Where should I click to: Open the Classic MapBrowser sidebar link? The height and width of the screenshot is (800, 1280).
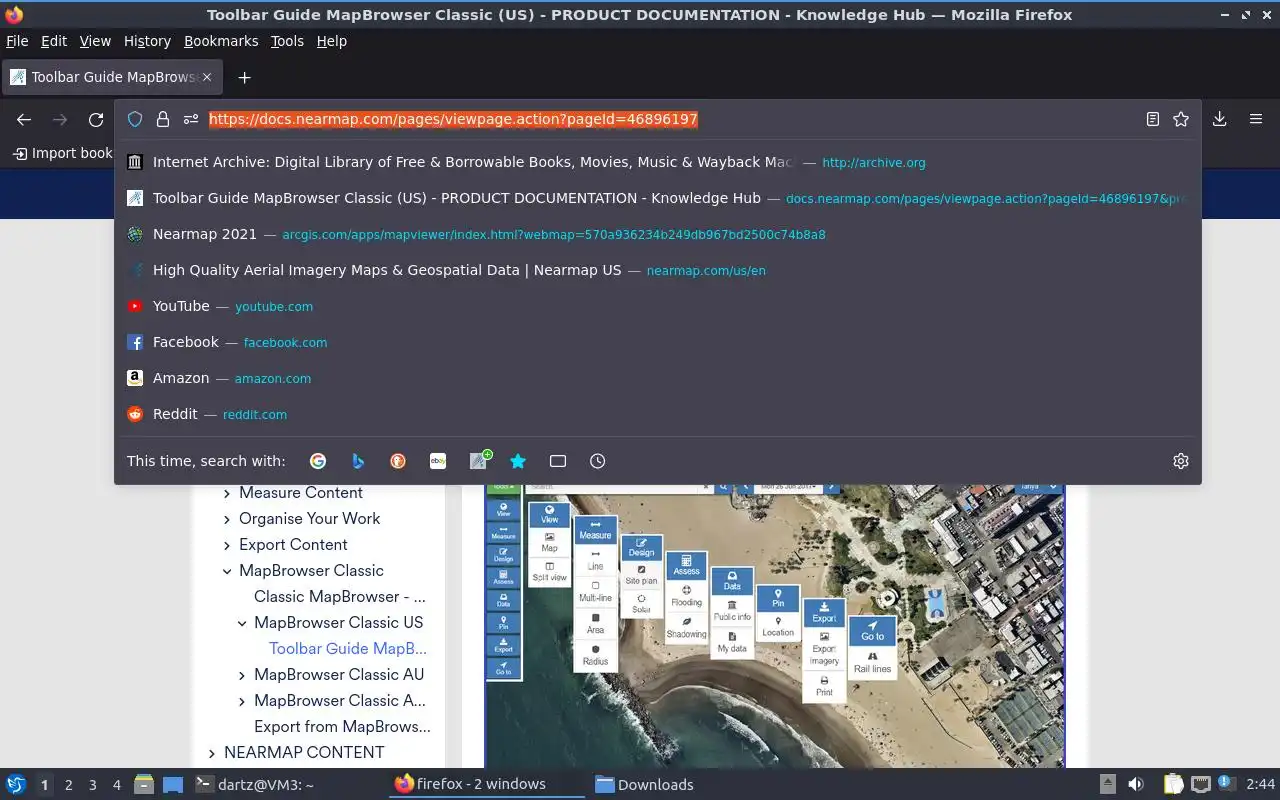[x=340, y=597]
